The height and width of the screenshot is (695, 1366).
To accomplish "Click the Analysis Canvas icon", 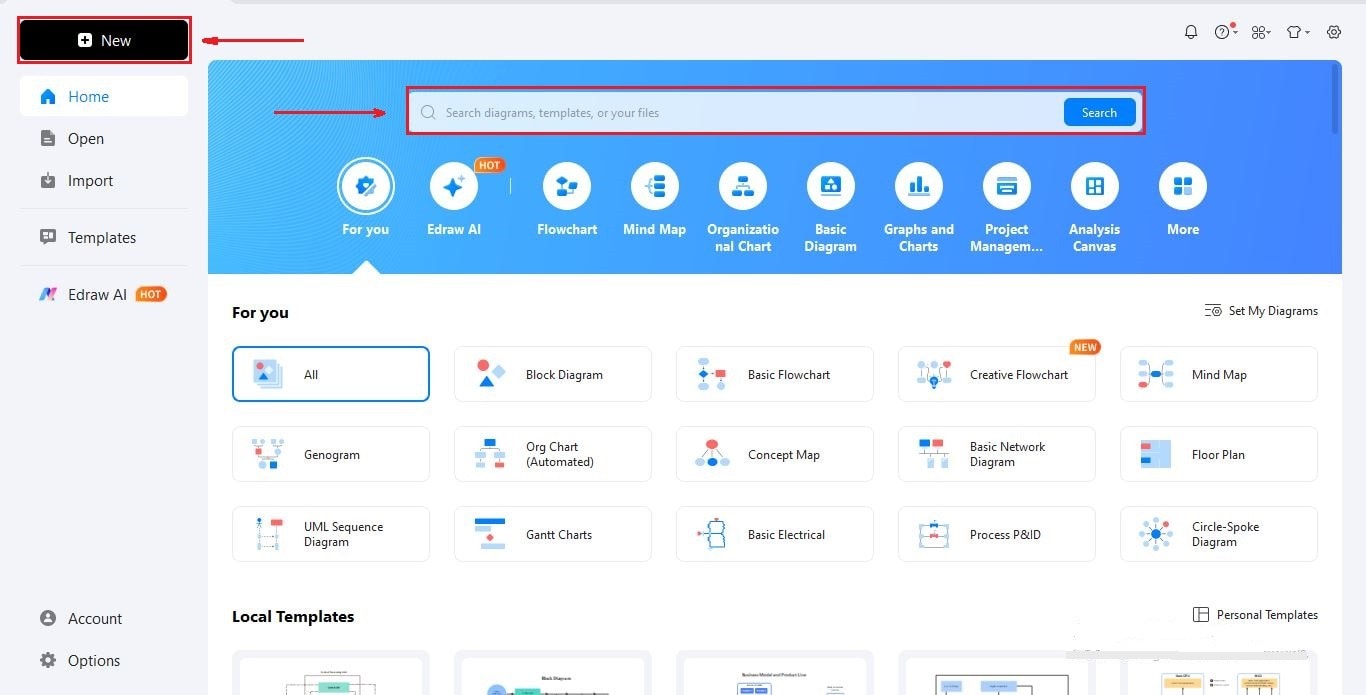I will click(x=1094, y=186).
